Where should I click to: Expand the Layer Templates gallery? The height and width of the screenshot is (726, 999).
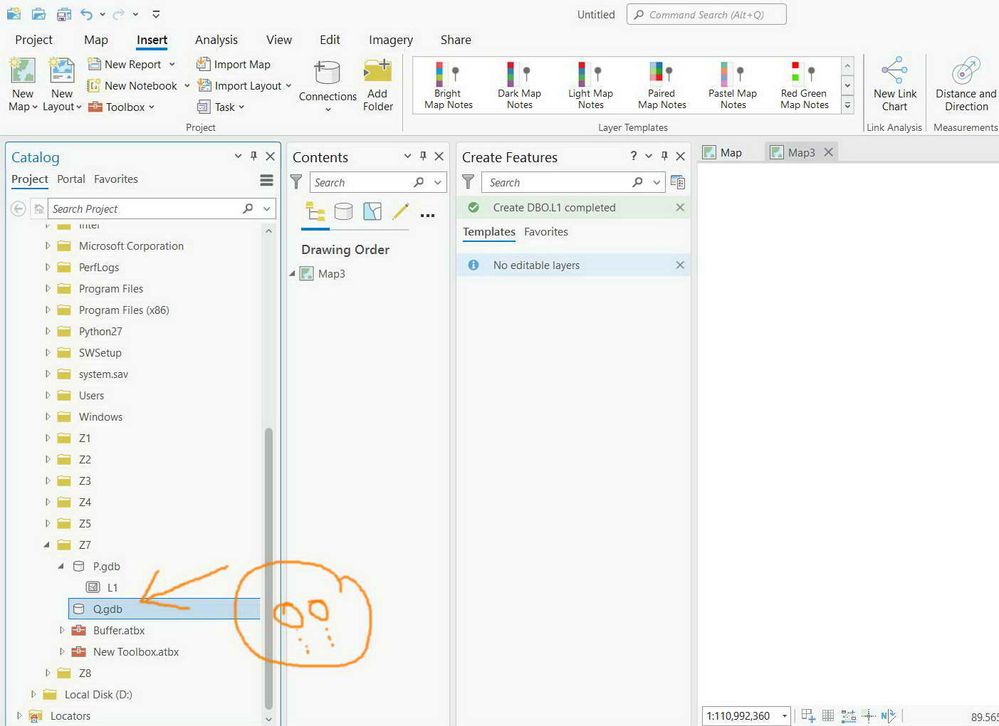click(847, 105)
